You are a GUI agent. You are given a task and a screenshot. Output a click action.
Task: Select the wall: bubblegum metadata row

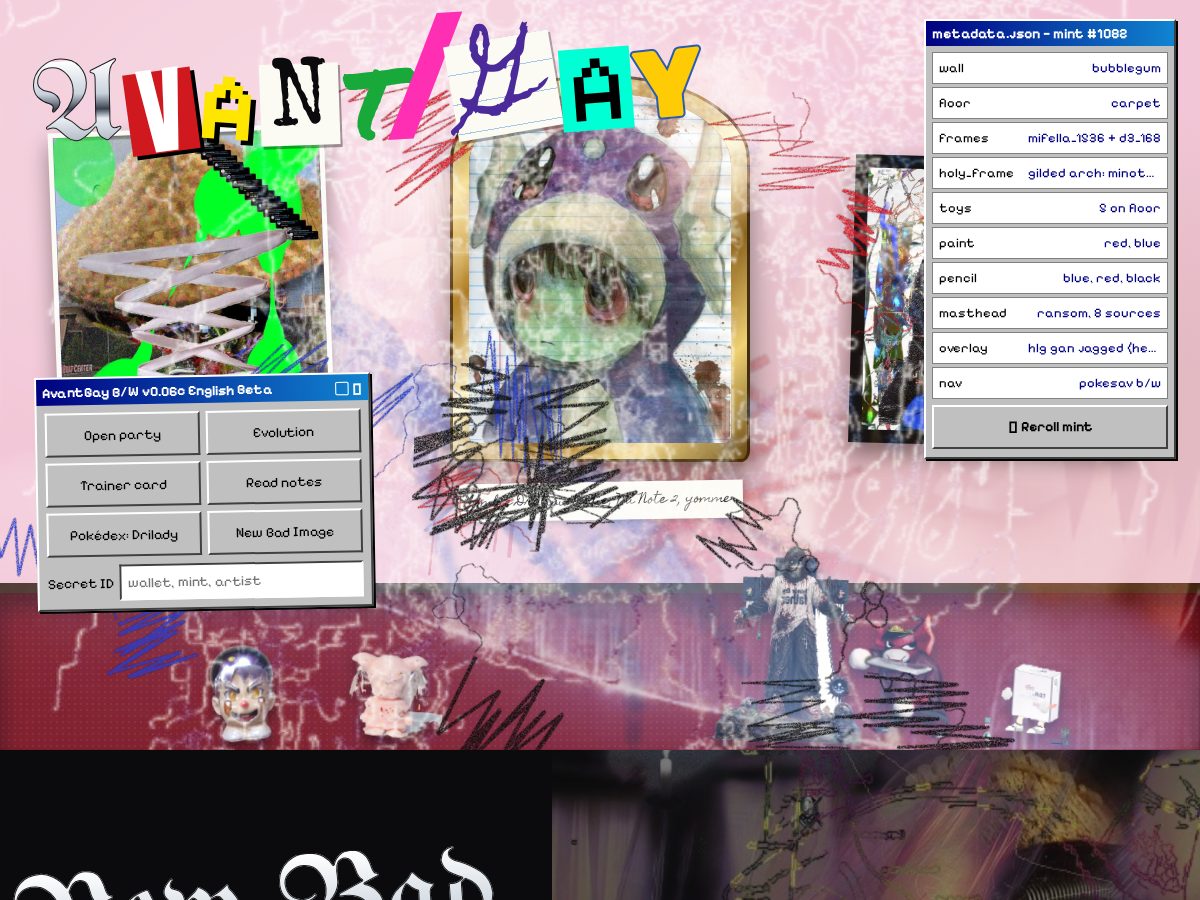pos(1050,68)
